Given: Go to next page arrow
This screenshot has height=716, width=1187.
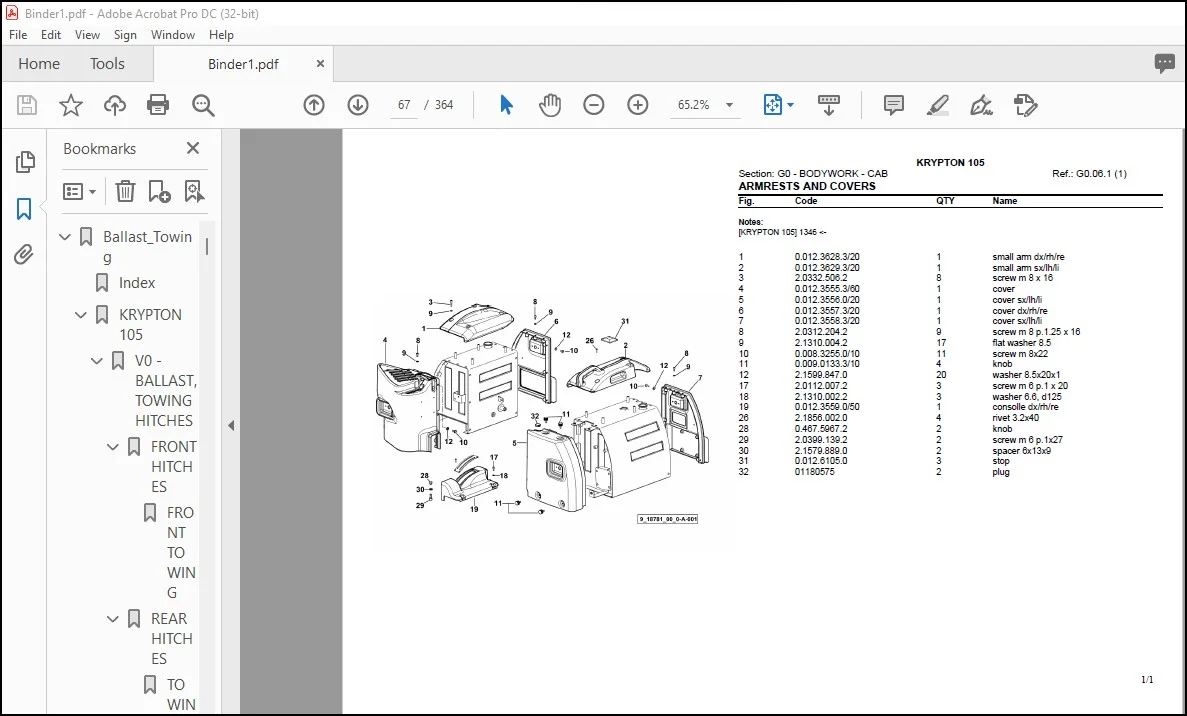Looking at the screenshot, I should (x=358, y=105).
